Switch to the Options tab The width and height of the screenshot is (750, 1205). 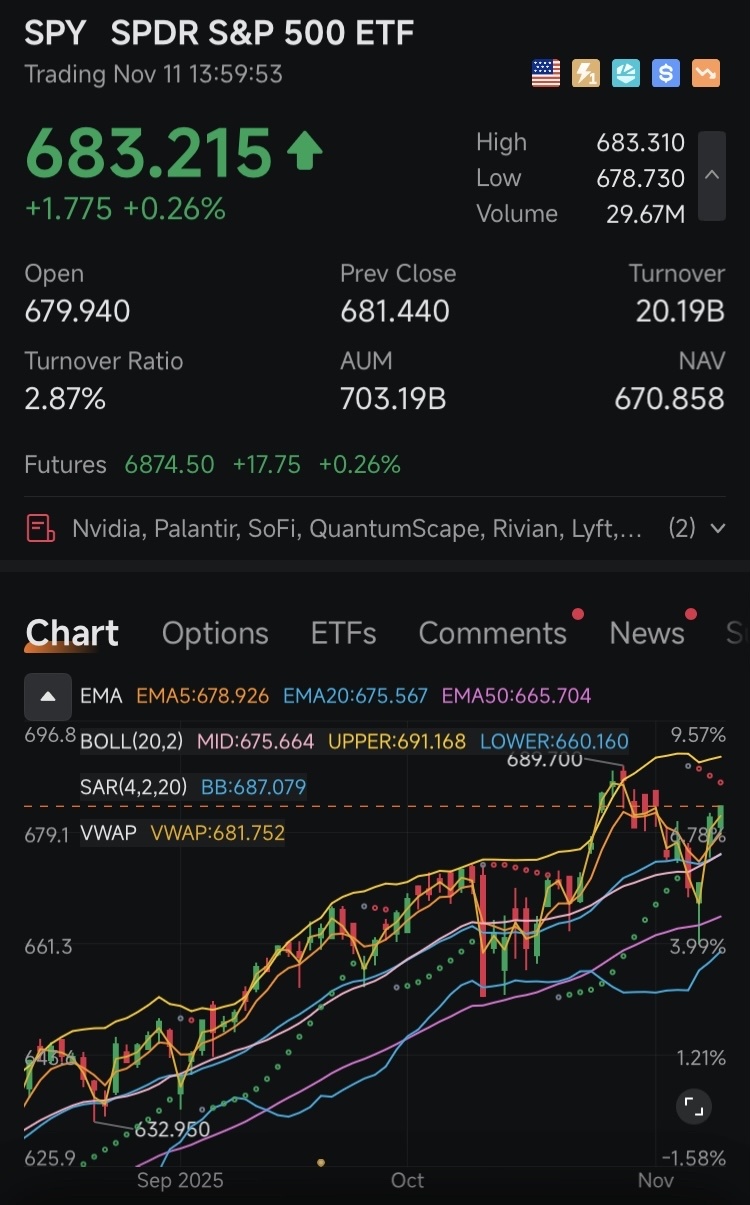point(215,633)
